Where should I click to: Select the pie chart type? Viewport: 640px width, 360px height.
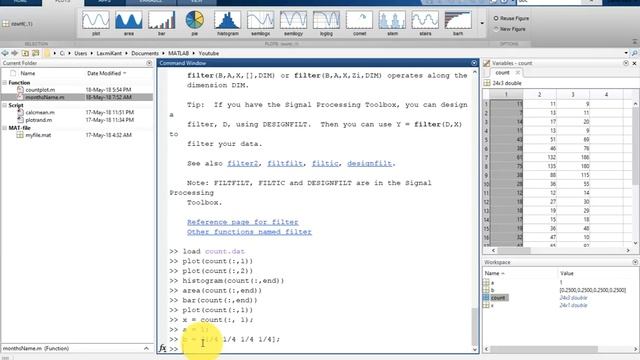click(195, 23)
